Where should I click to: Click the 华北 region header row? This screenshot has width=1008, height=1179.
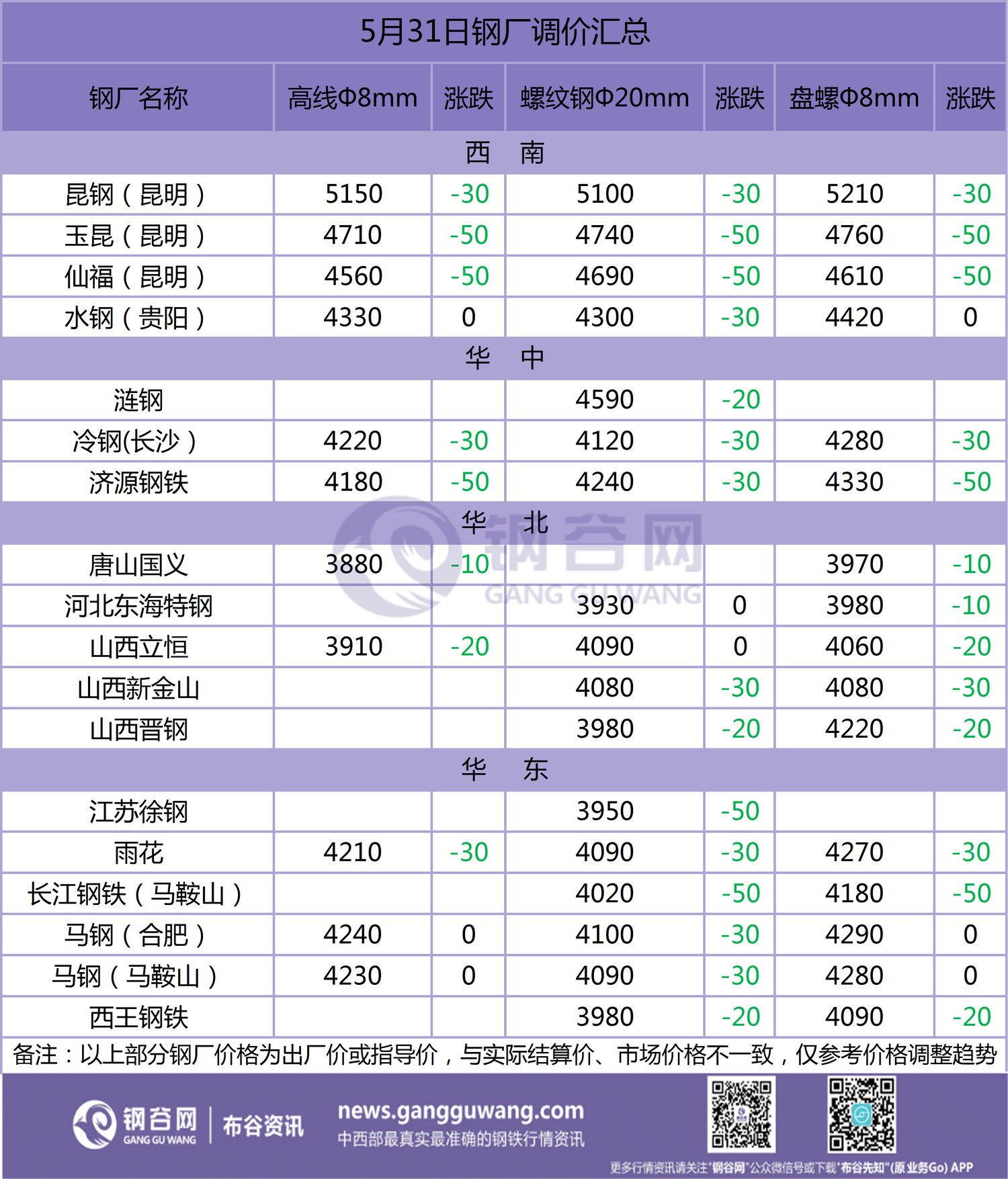(x=504, y=523)
